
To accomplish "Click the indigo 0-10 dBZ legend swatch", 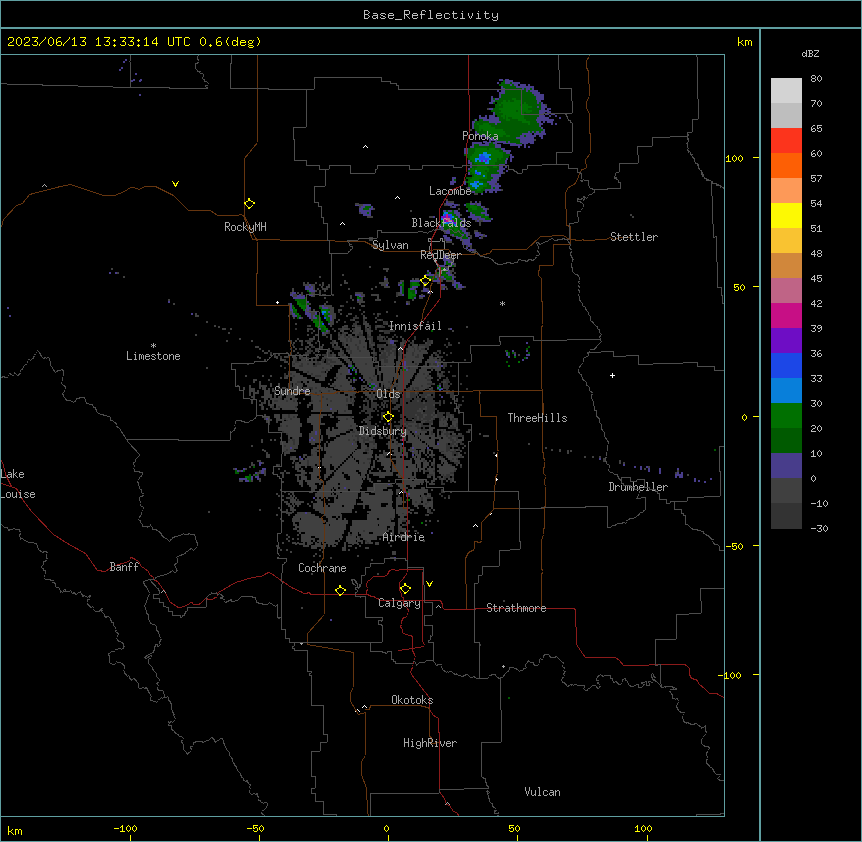I will (786, 466).
